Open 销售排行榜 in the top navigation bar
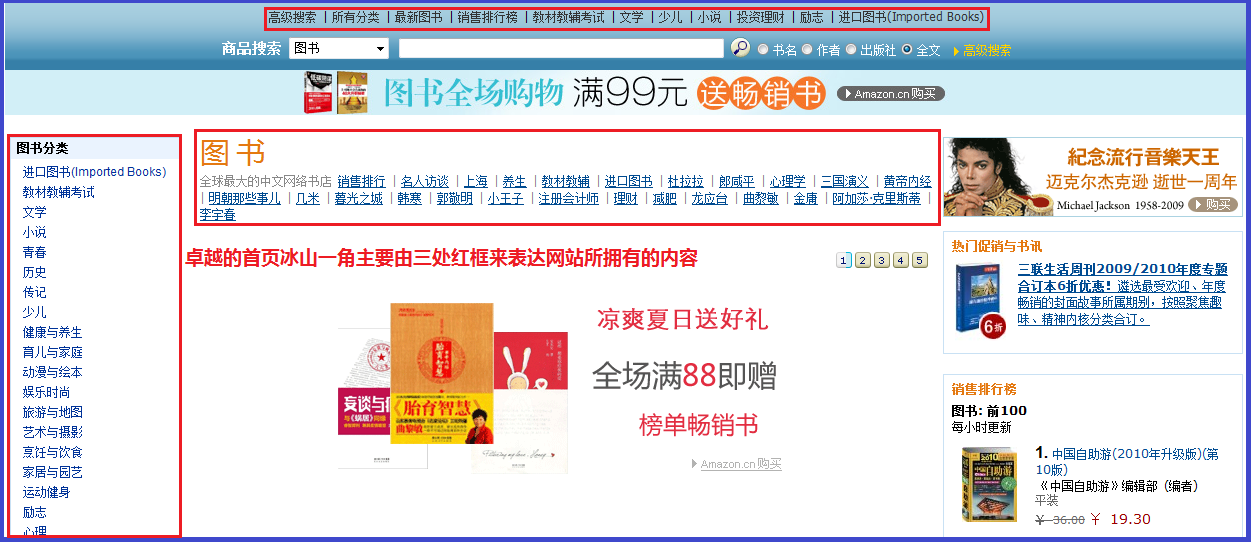The height and width of the screenshot is (542, 1251). [487, 17]
